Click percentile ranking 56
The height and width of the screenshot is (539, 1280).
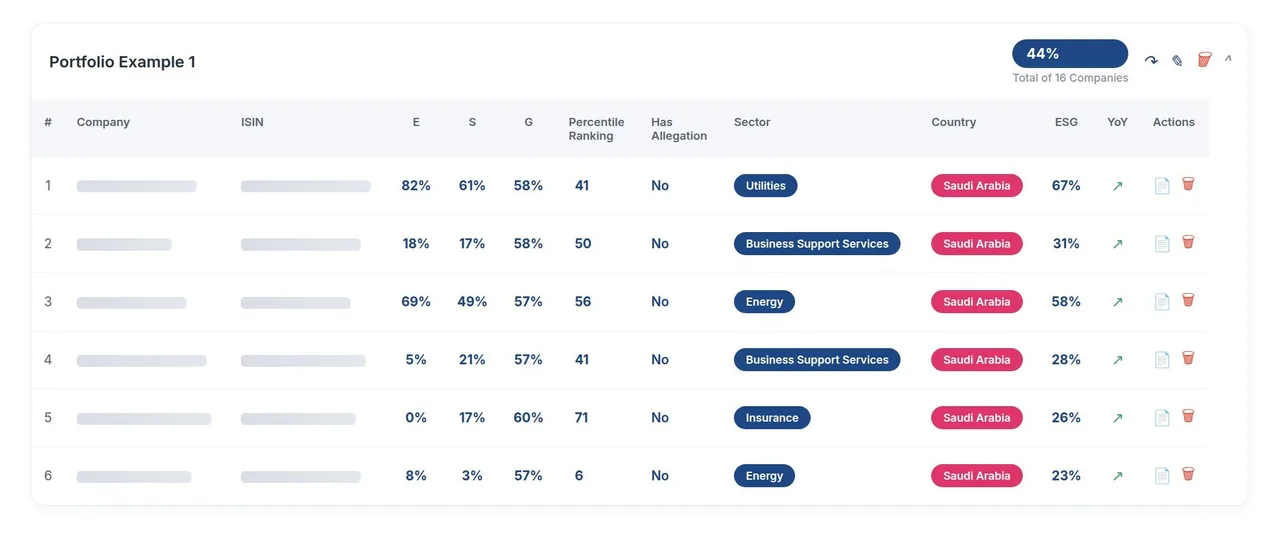[x=583, y=301]
